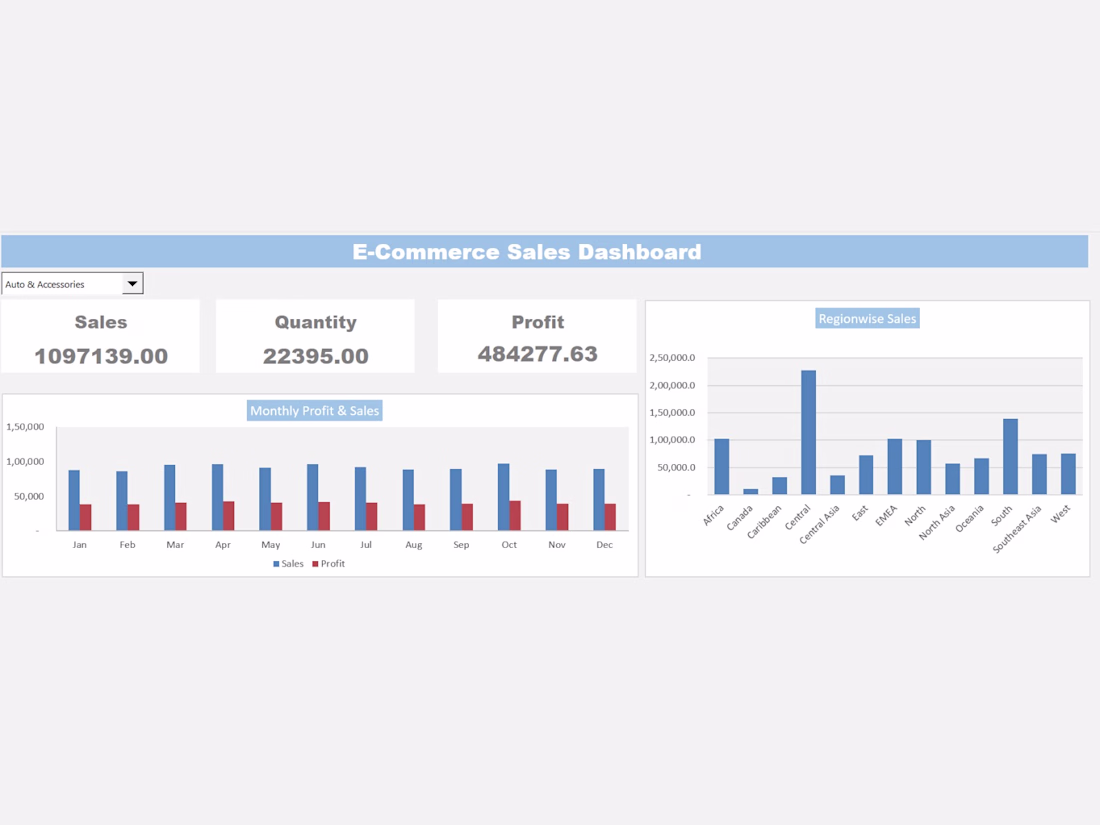Click the Caribbean axis label
Screen dimensions: 1100x825
point(763,522)
